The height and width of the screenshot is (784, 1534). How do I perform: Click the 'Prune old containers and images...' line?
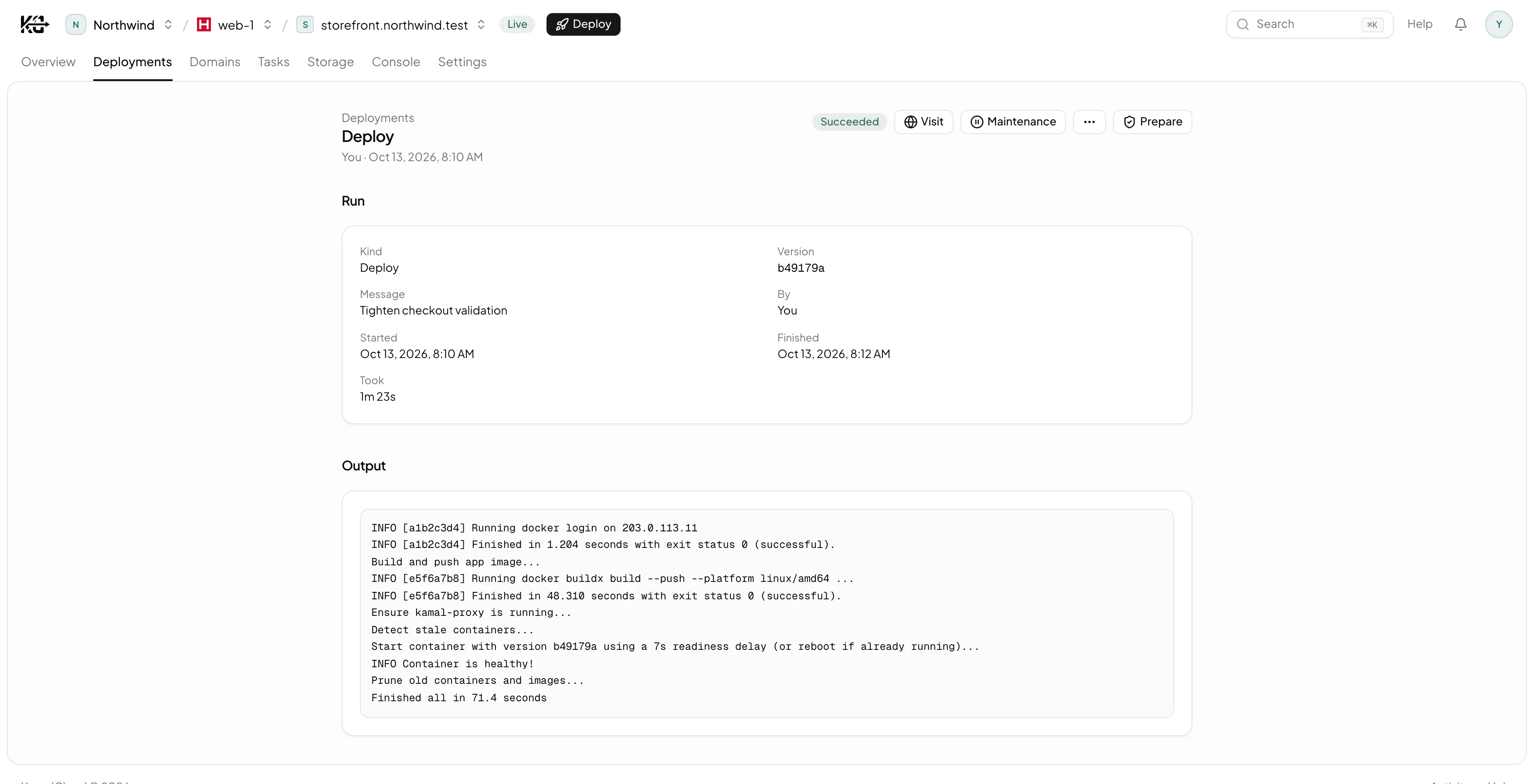(478, 680)
